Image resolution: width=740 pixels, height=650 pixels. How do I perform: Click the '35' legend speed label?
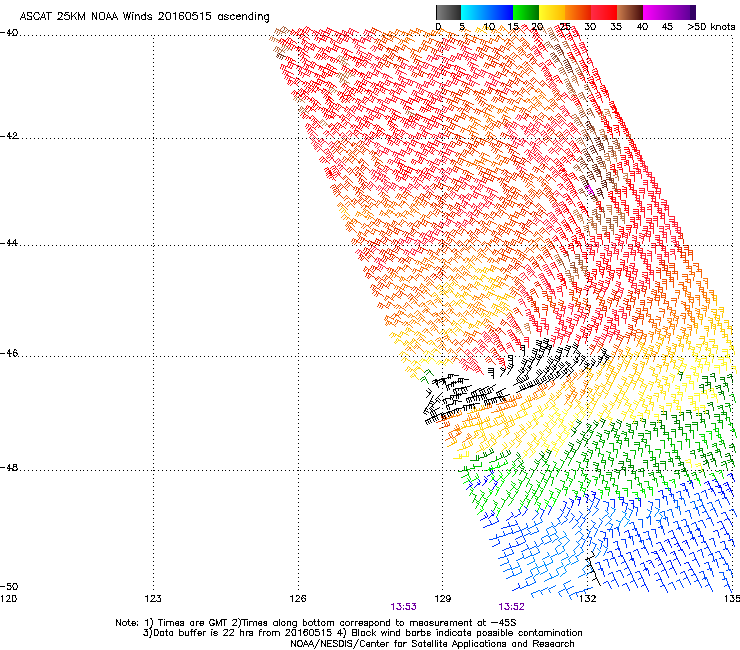[x=616, y=26]
